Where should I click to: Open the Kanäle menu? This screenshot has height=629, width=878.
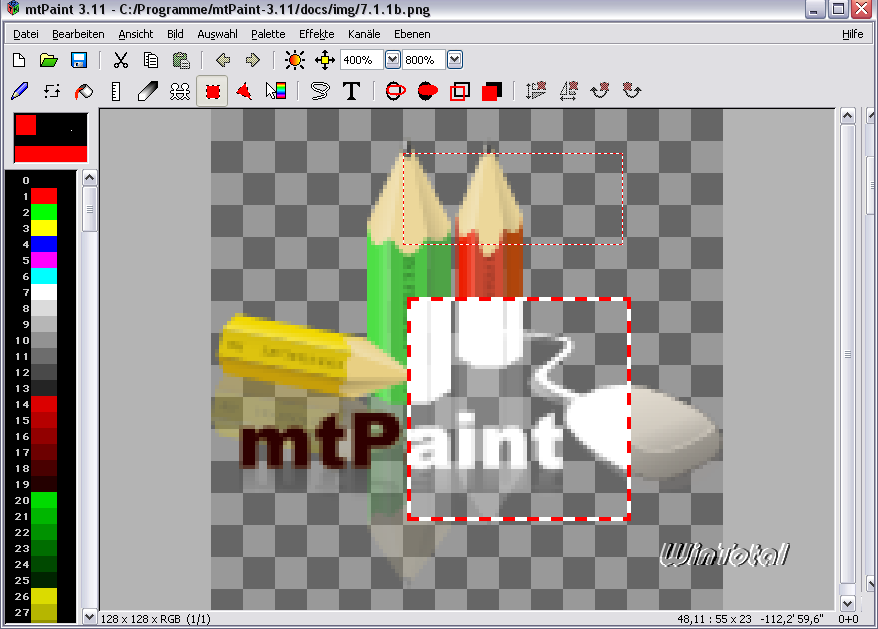(364, 34)
